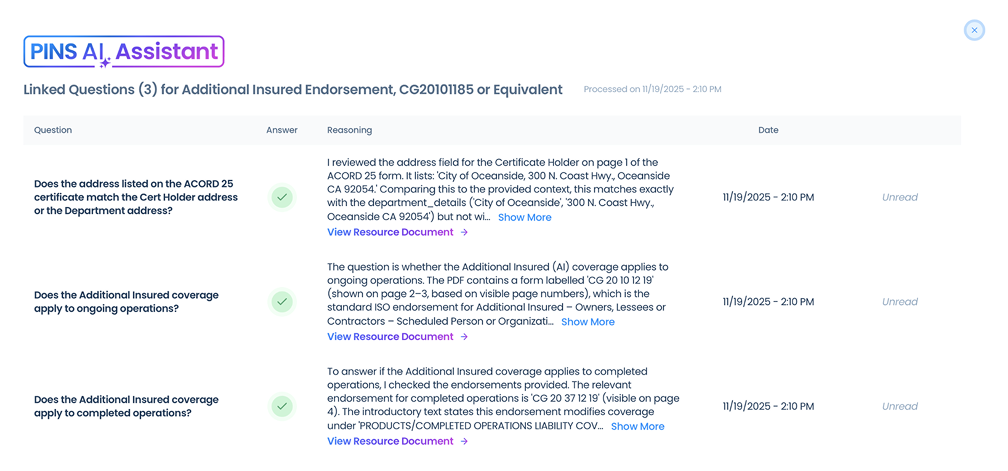The height and width of the screenshot is (471, 1008).
Task: Show More reasoning for completed operations question
Action: [x=637, y=427]
